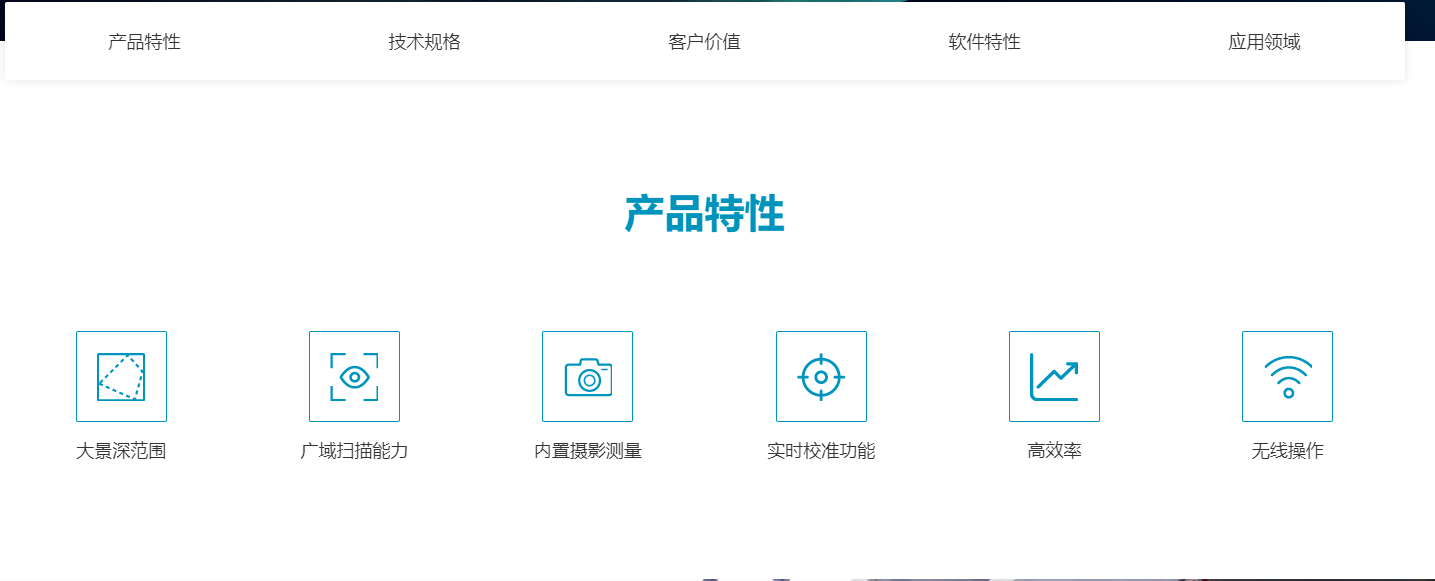Viewport: 1435px width, 581px height.
Task: Click the 广域扫描能力 text label
Action: pos(354,451)
